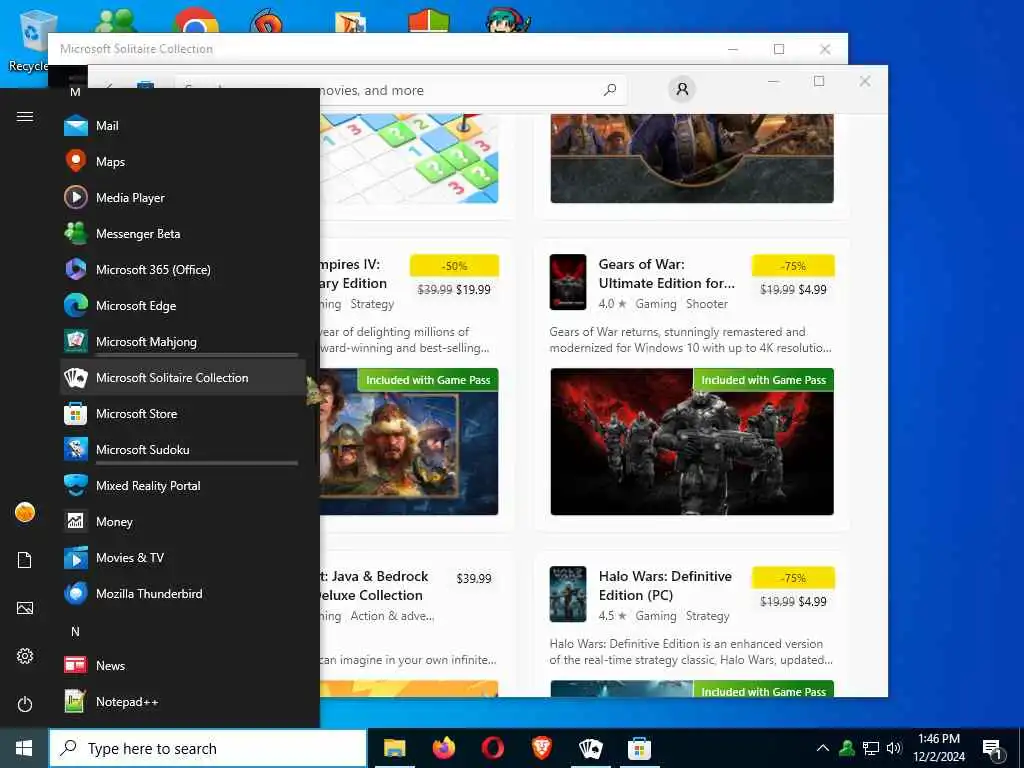This screenshot has height=768, width=1024.
Task: Open network status tray icon
Action: coord(871,748)
